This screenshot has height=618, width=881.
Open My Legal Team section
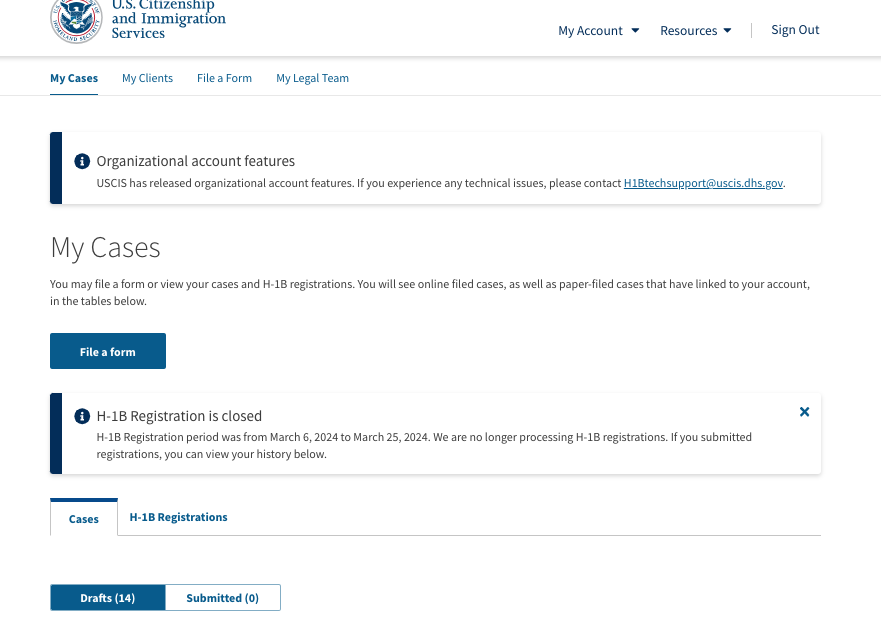pyautogui.click(x=312, y=78)
